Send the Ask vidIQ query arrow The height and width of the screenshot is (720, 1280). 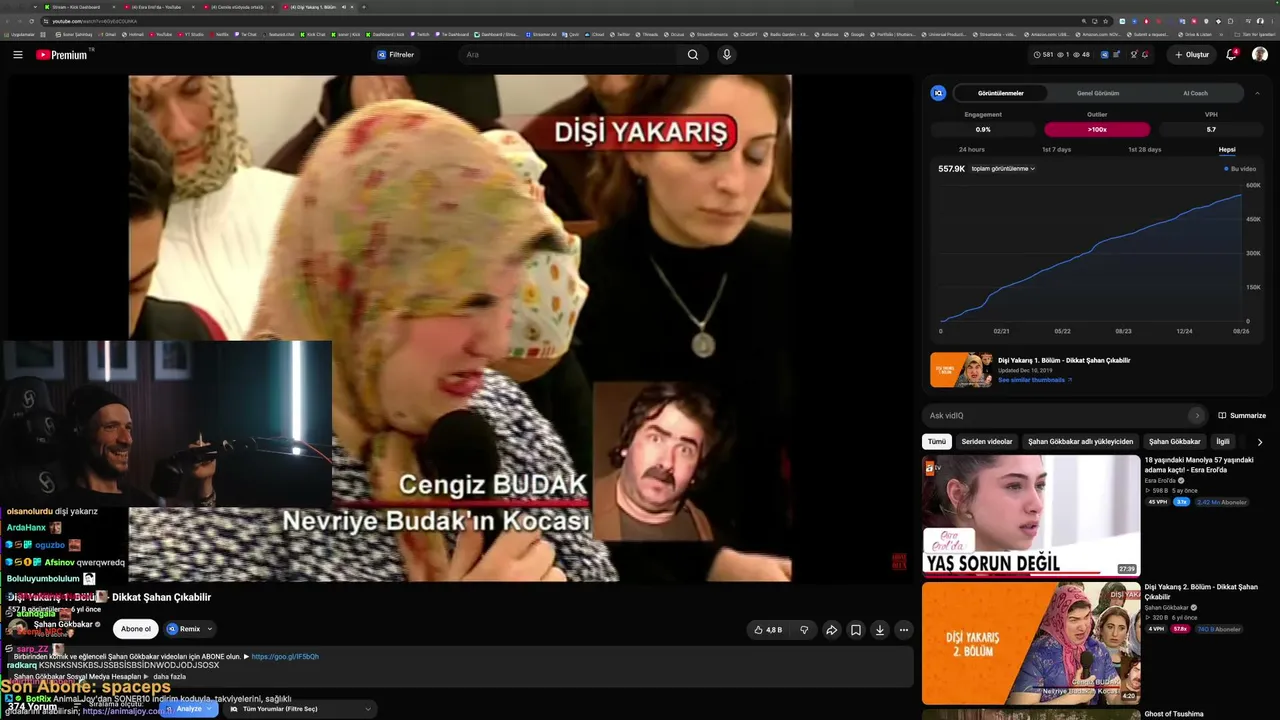1197,416
